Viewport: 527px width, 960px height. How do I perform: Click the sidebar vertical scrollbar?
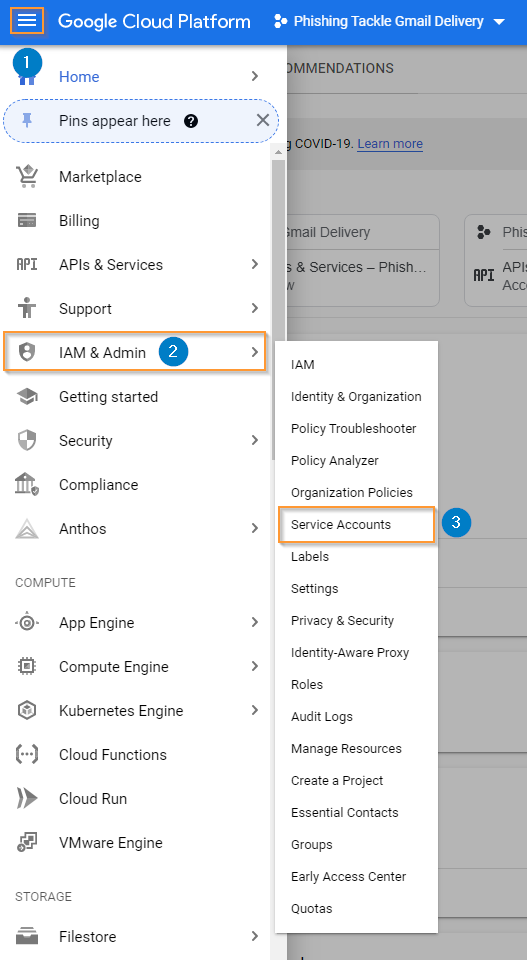pos(278,309)
